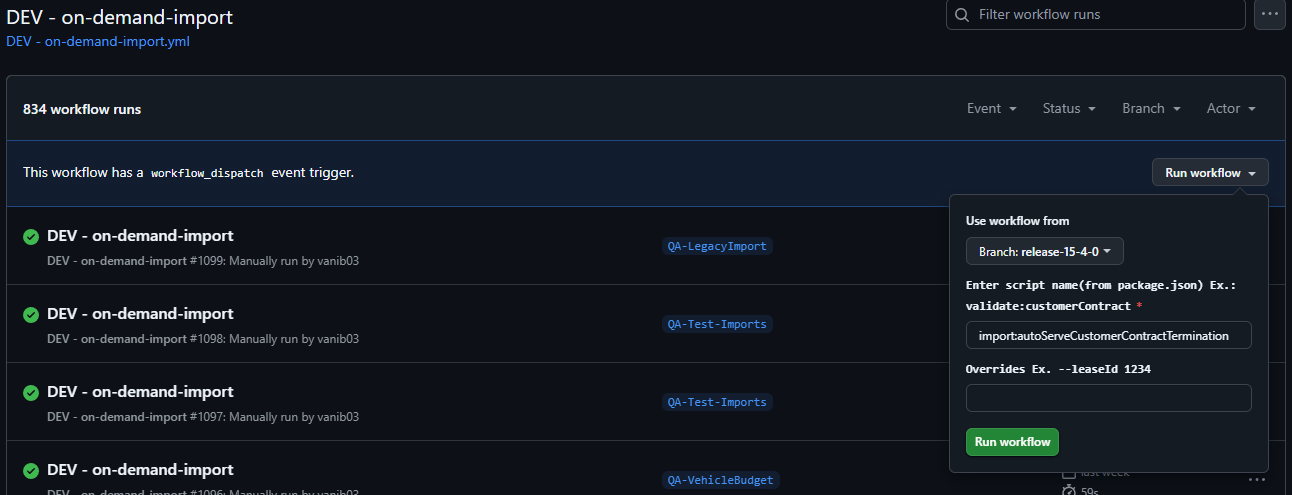
Task: Click the green success check for run #1097
Action: click(31, 393)
